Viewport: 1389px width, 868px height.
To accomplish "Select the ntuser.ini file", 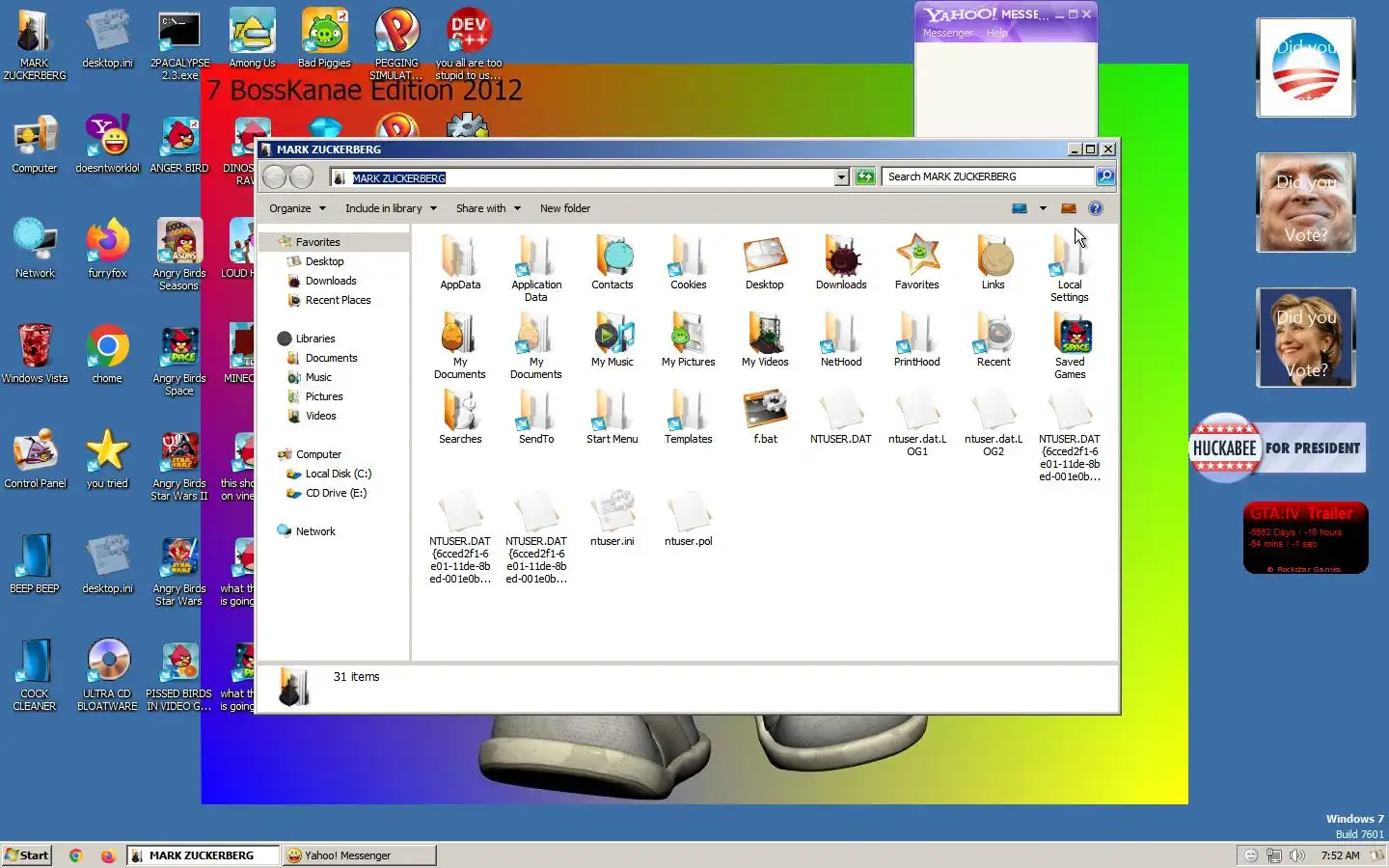I will click(613, 519).
